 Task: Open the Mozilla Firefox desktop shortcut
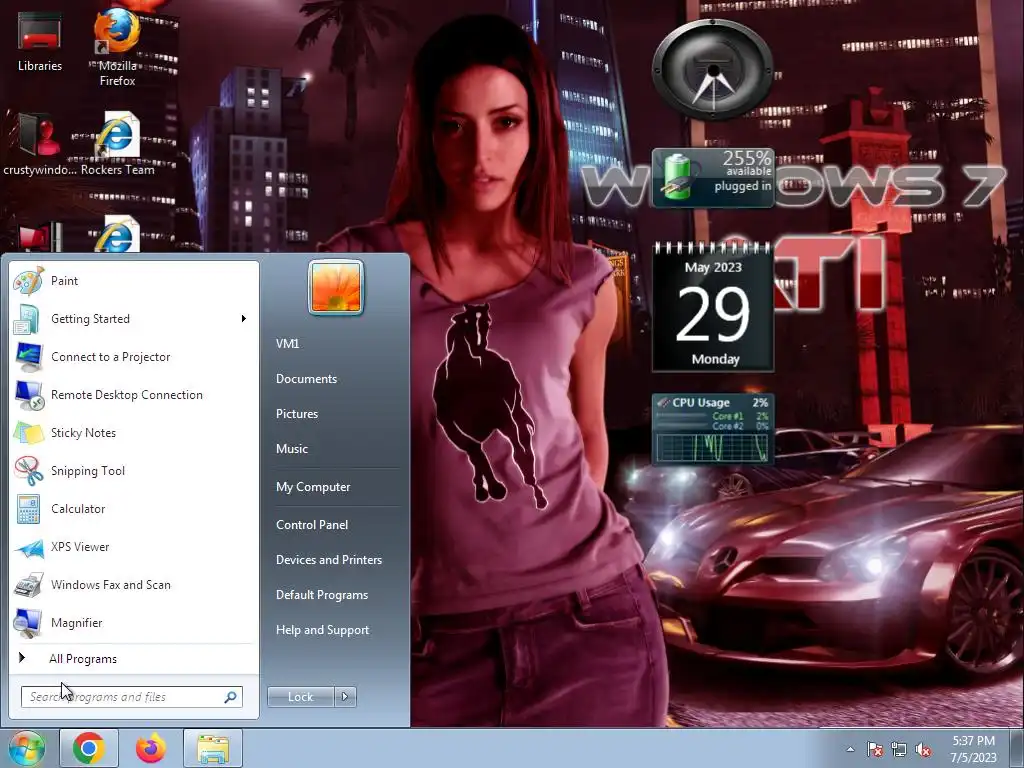(x=118, y=47)
